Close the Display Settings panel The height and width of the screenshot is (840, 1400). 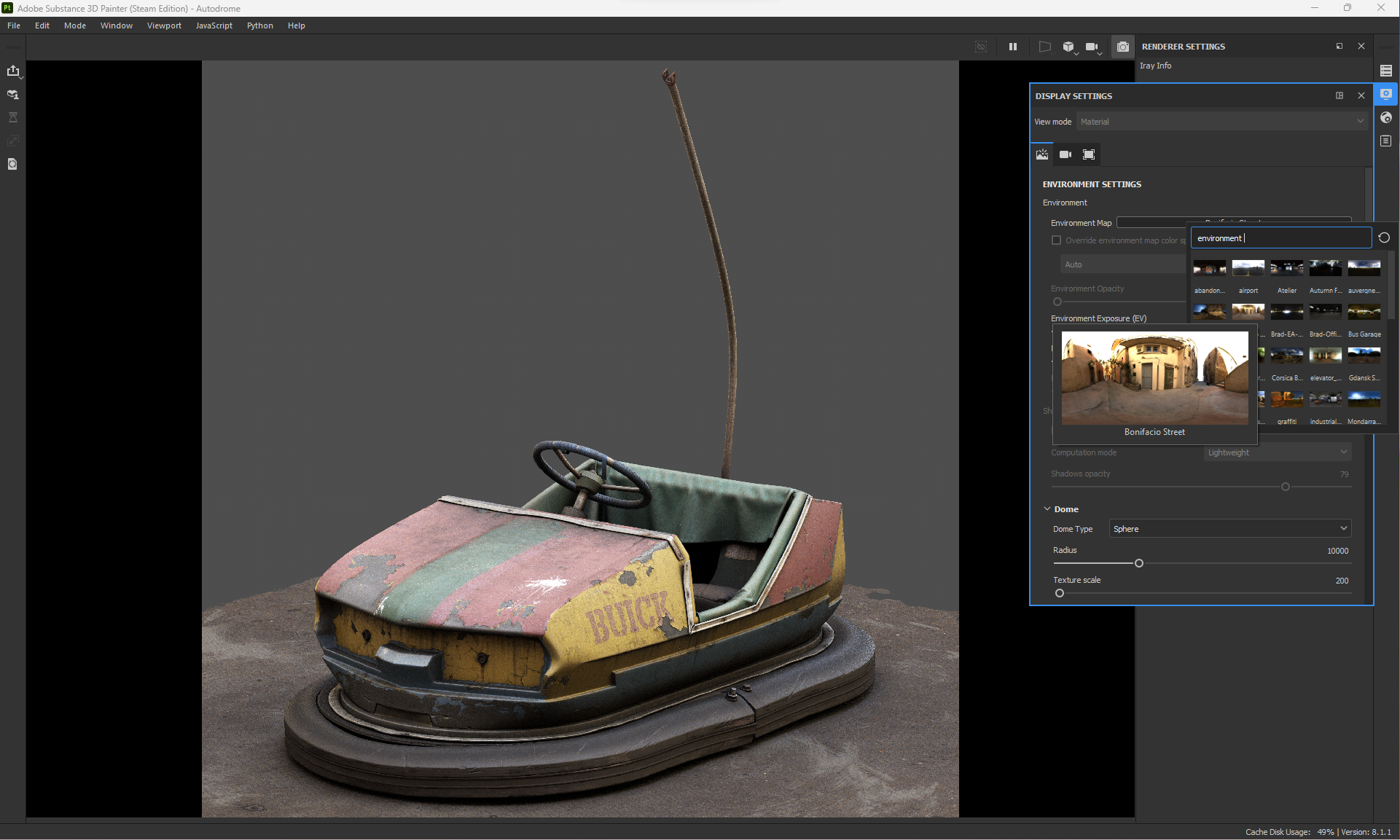(x=1361, y=95)
